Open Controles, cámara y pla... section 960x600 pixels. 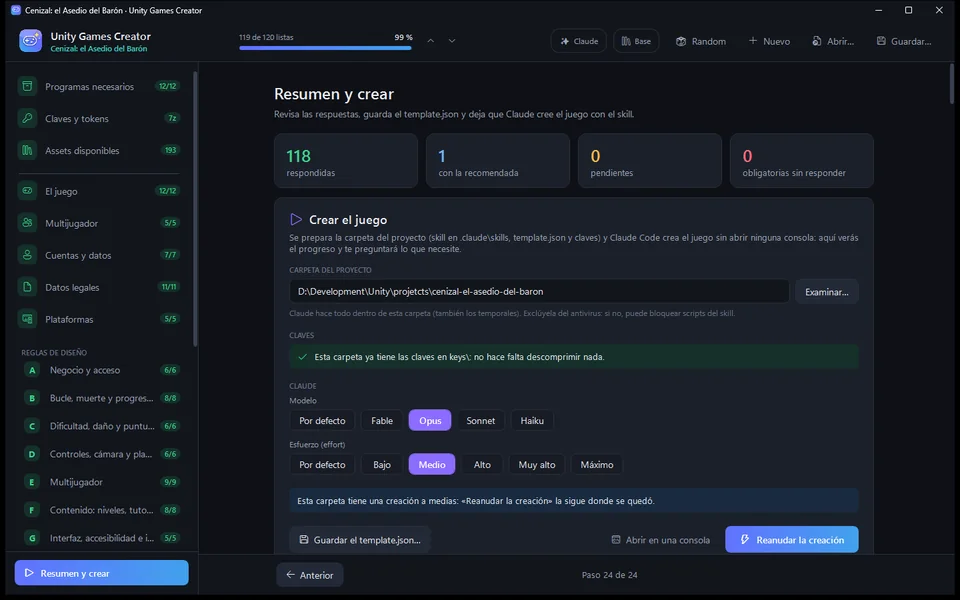[102, 454]
